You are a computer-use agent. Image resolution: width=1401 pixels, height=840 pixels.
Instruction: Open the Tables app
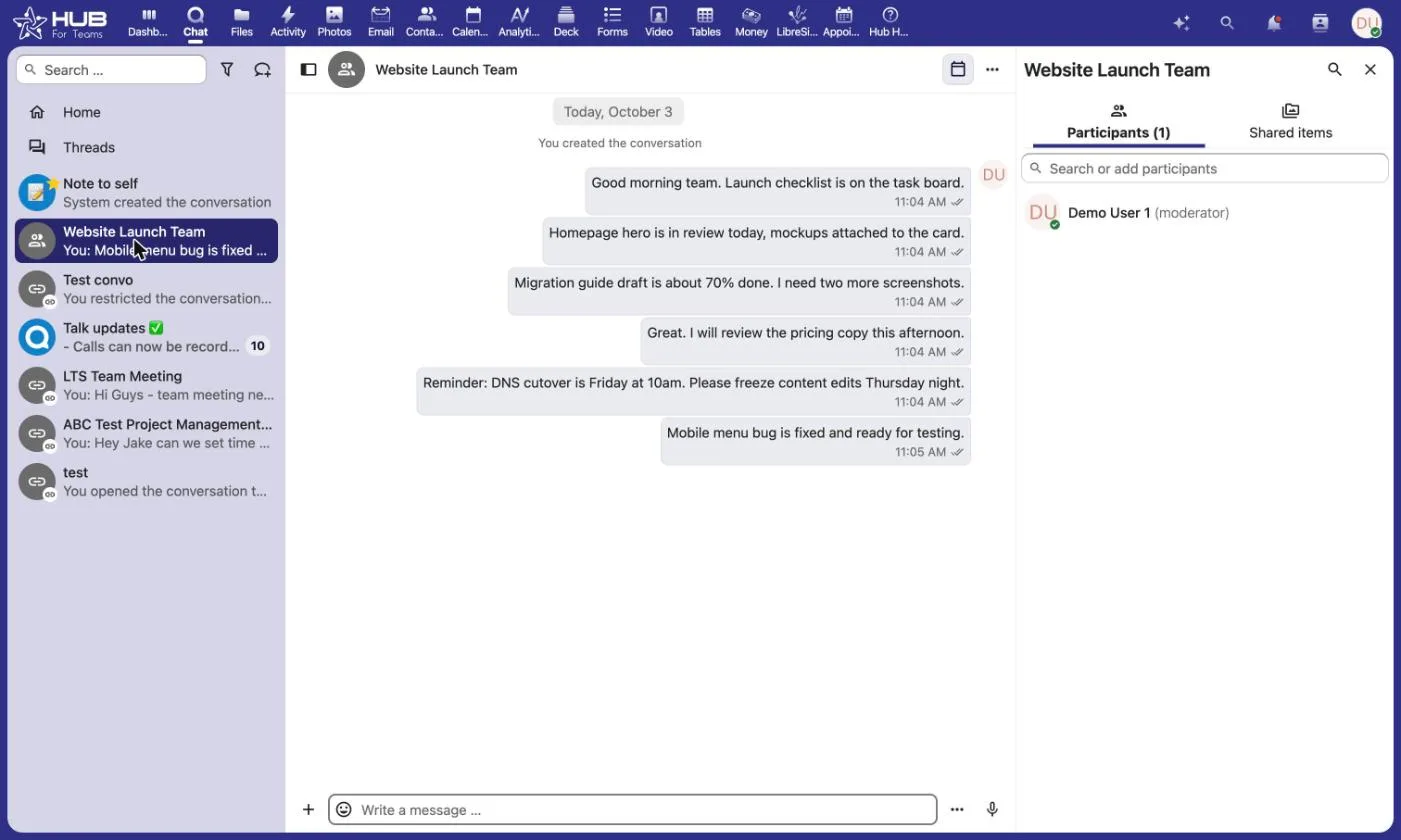705,22
